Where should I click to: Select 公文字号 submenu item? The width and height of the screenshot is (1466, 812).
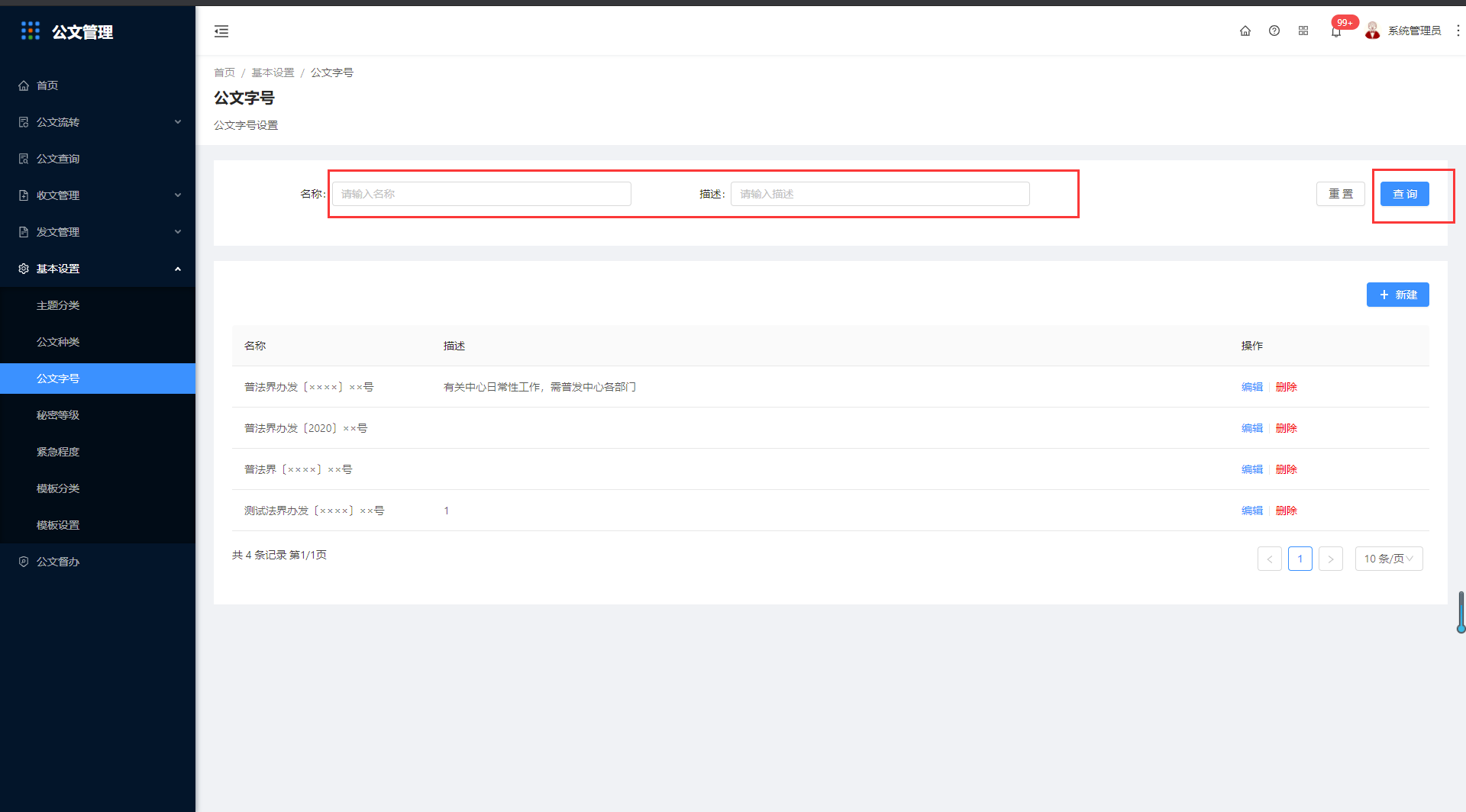pos(98,379)
